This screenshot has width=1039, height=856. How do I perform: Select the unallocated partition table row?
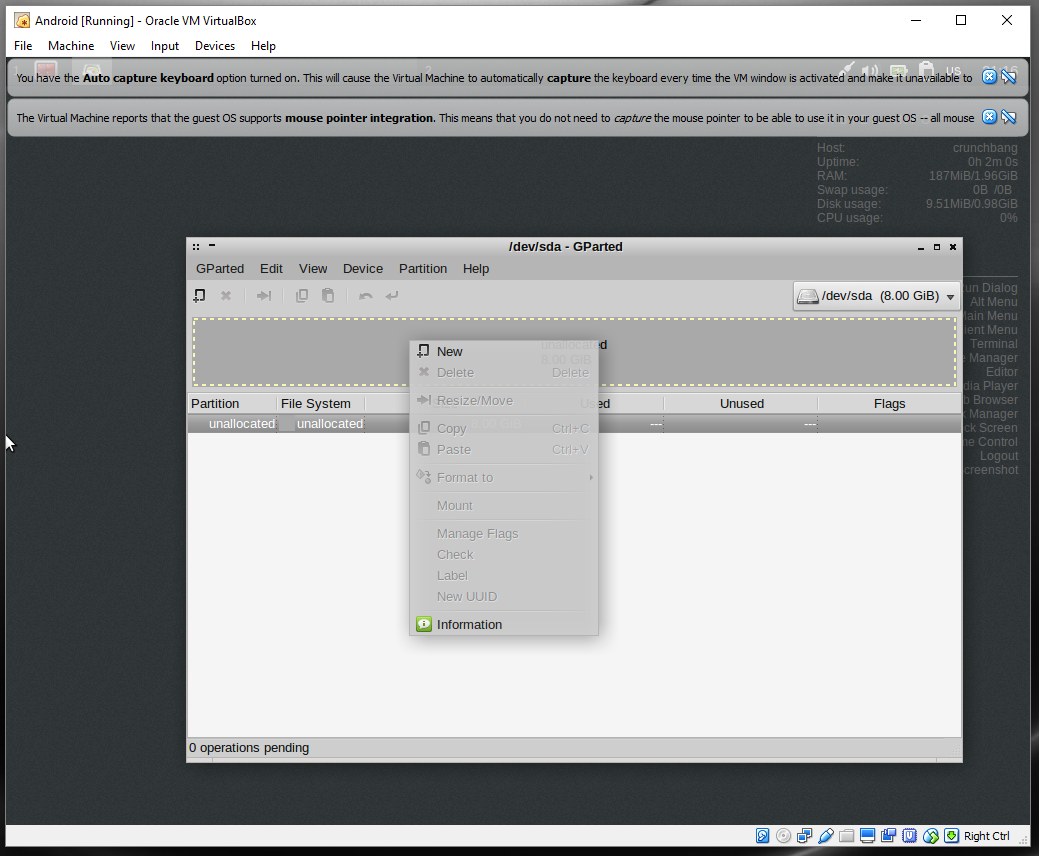(x=574, y=423)
